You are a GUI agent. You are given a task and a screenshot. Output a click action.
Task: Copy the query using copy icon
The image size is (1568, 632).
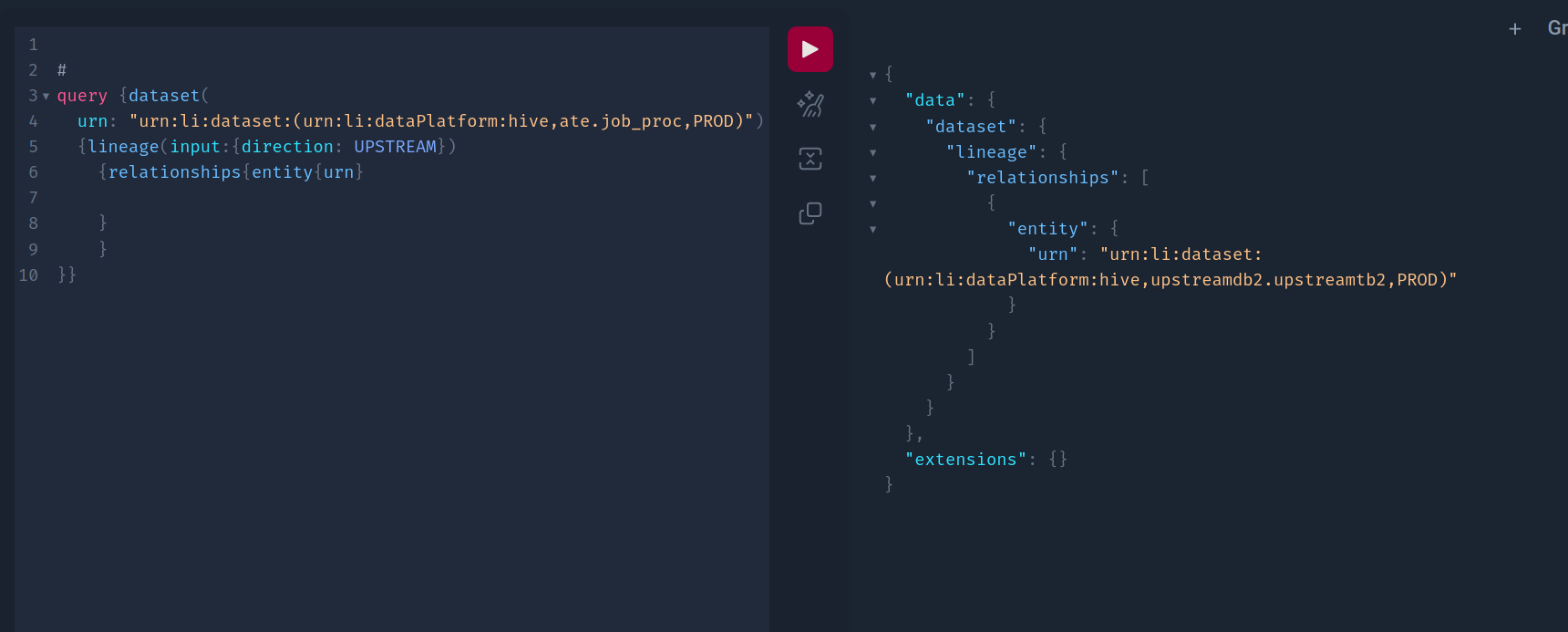click(x=810, y=213)
